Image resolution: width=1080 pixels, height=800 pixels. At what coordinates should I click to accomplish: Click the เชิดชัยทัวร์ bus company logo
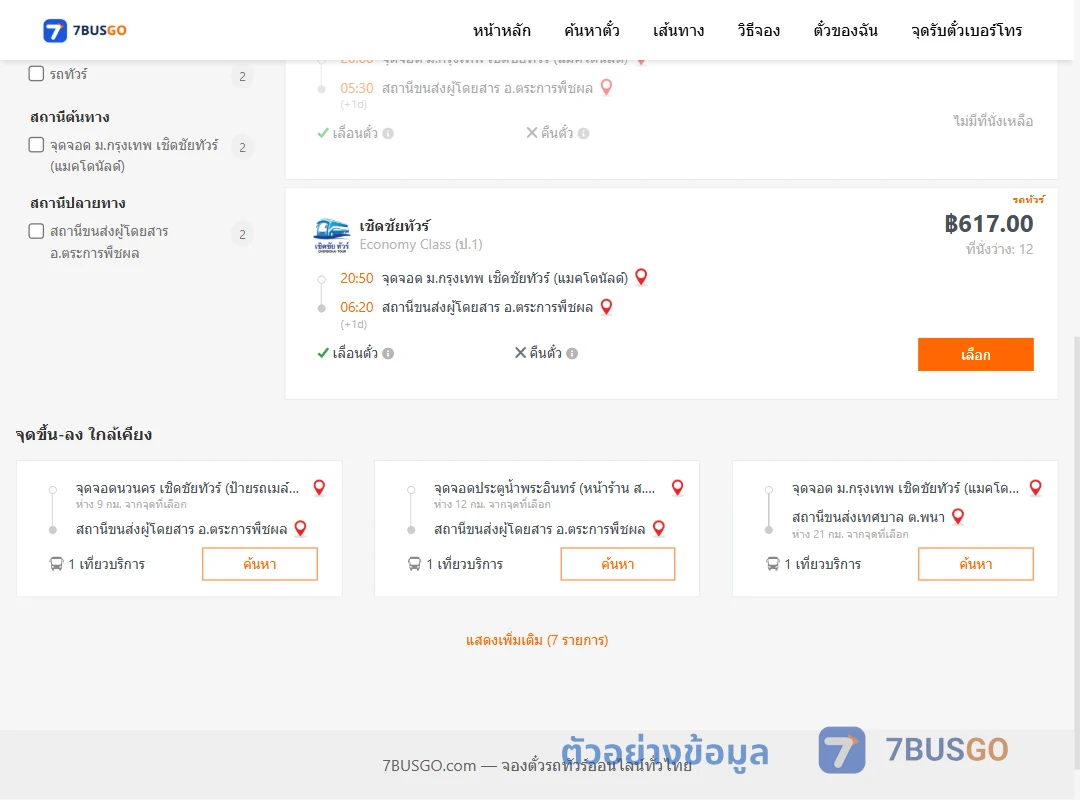331,236
